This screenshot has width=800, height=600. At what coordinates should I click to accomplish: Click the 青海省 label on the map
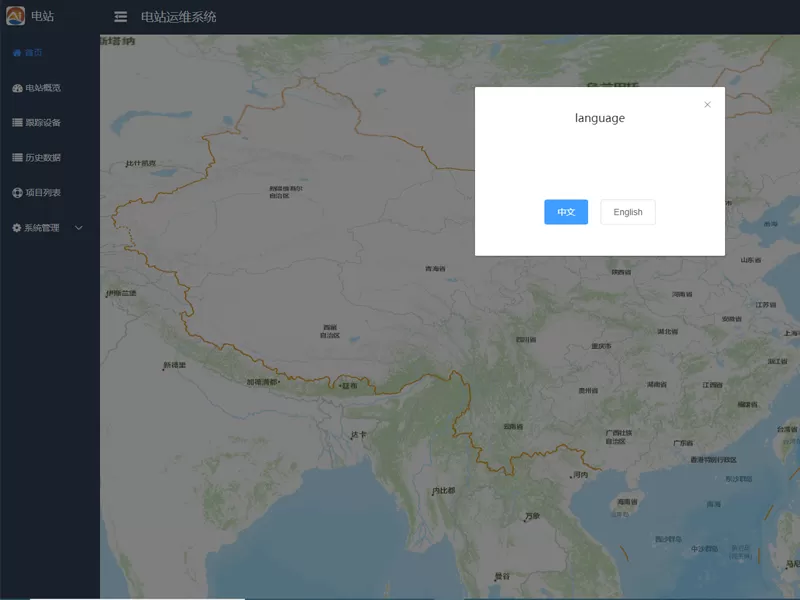(435, 268)
